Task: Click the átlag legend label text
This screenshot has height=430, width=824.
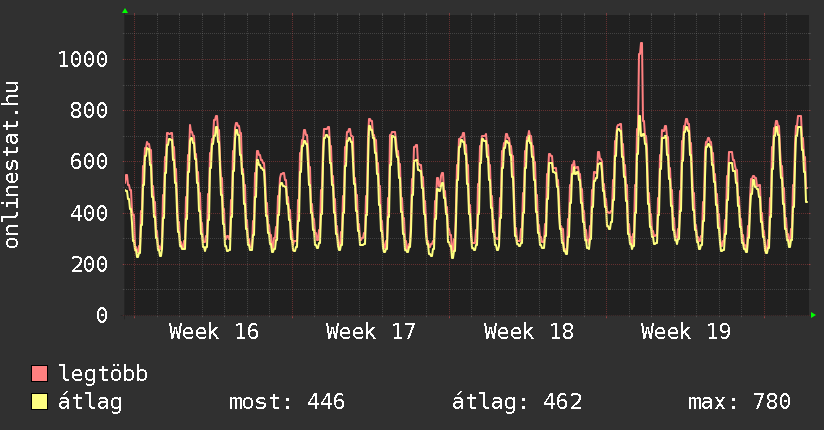Action: point(90,403)
